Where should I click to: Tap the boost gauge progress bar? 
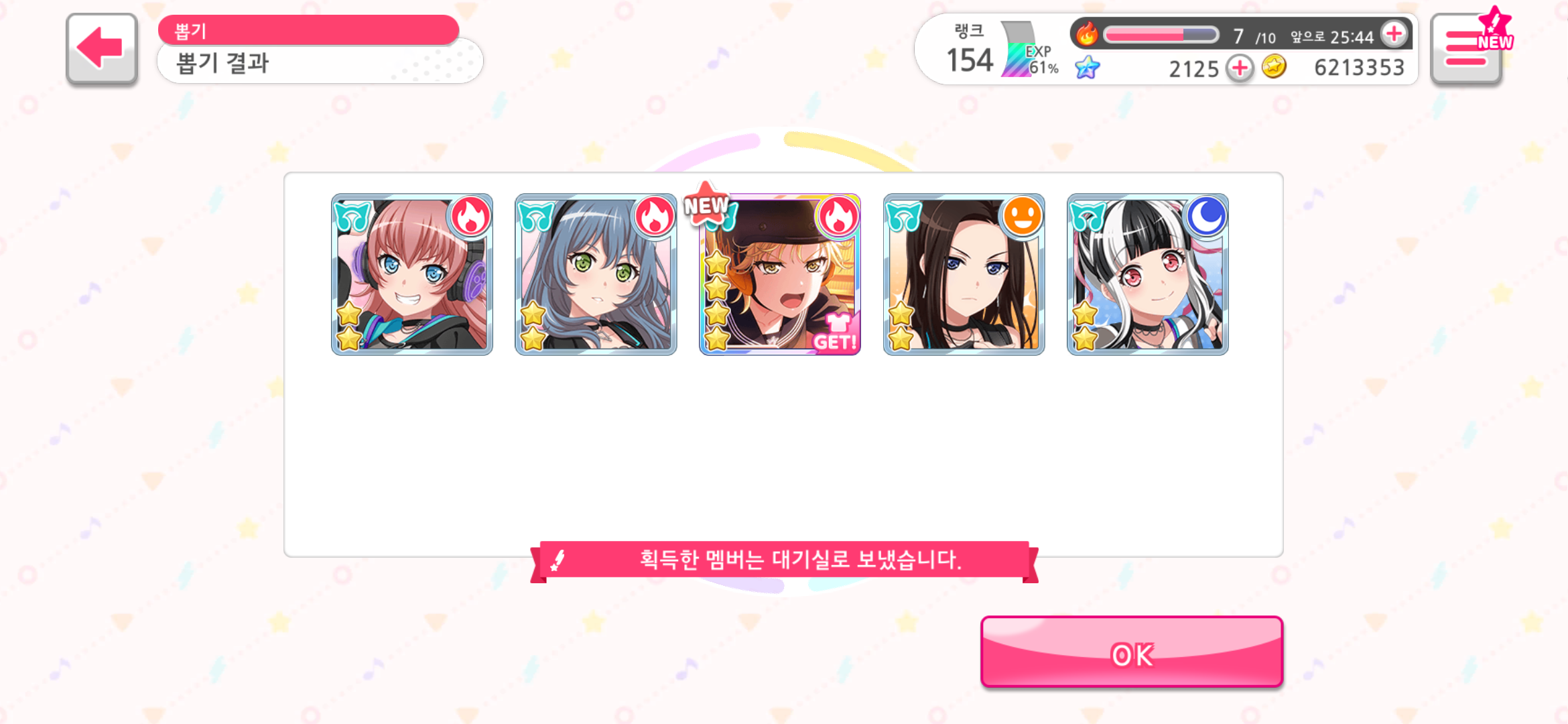tap(1161, 35)
